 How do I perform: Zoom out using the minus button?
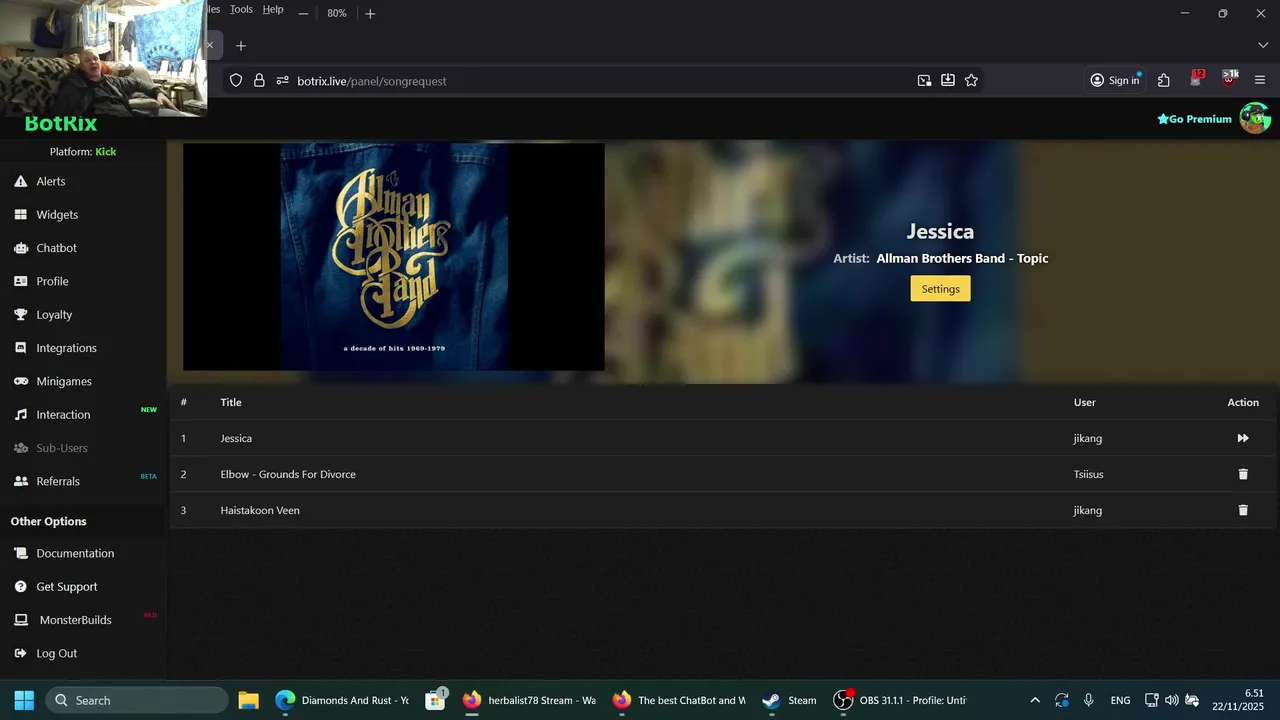[x=303, y=14]
